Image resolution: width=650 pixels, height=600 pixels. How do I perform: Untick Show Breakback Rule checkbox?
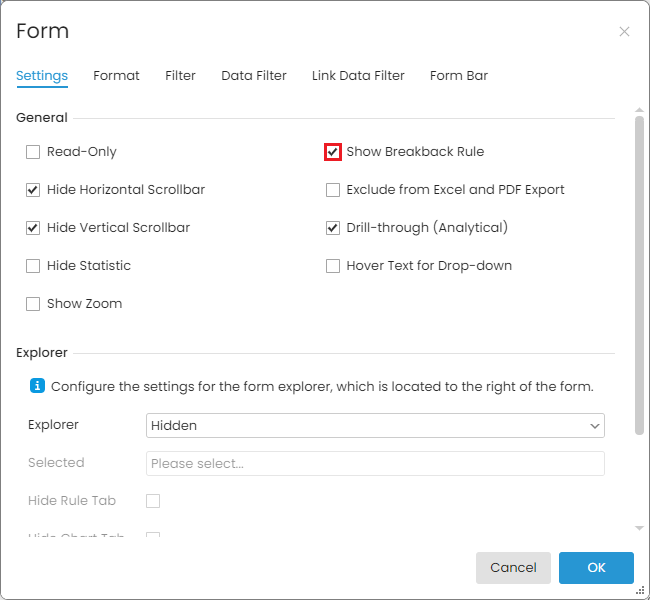[333, 152]
